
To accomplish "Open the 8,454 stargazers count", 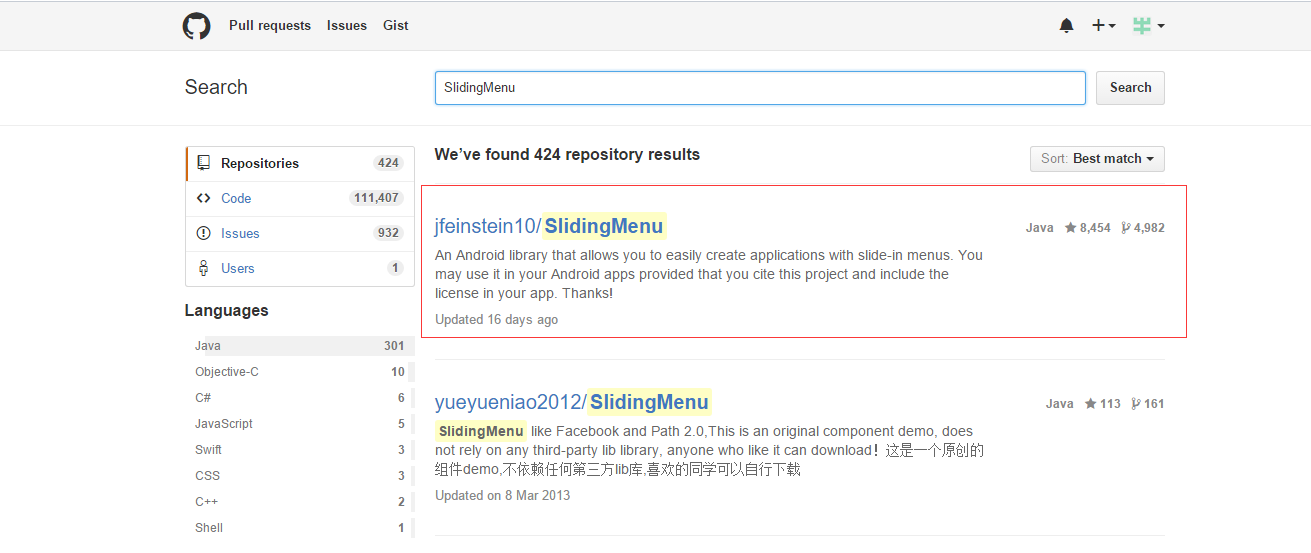I will tap(1095, 228).
